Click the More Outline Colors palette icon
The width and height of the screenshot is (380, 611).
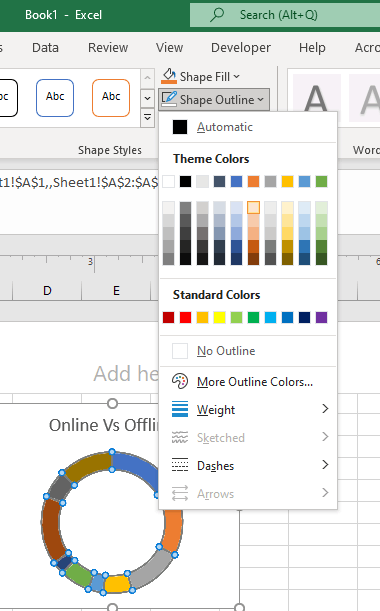pos(180,381)
